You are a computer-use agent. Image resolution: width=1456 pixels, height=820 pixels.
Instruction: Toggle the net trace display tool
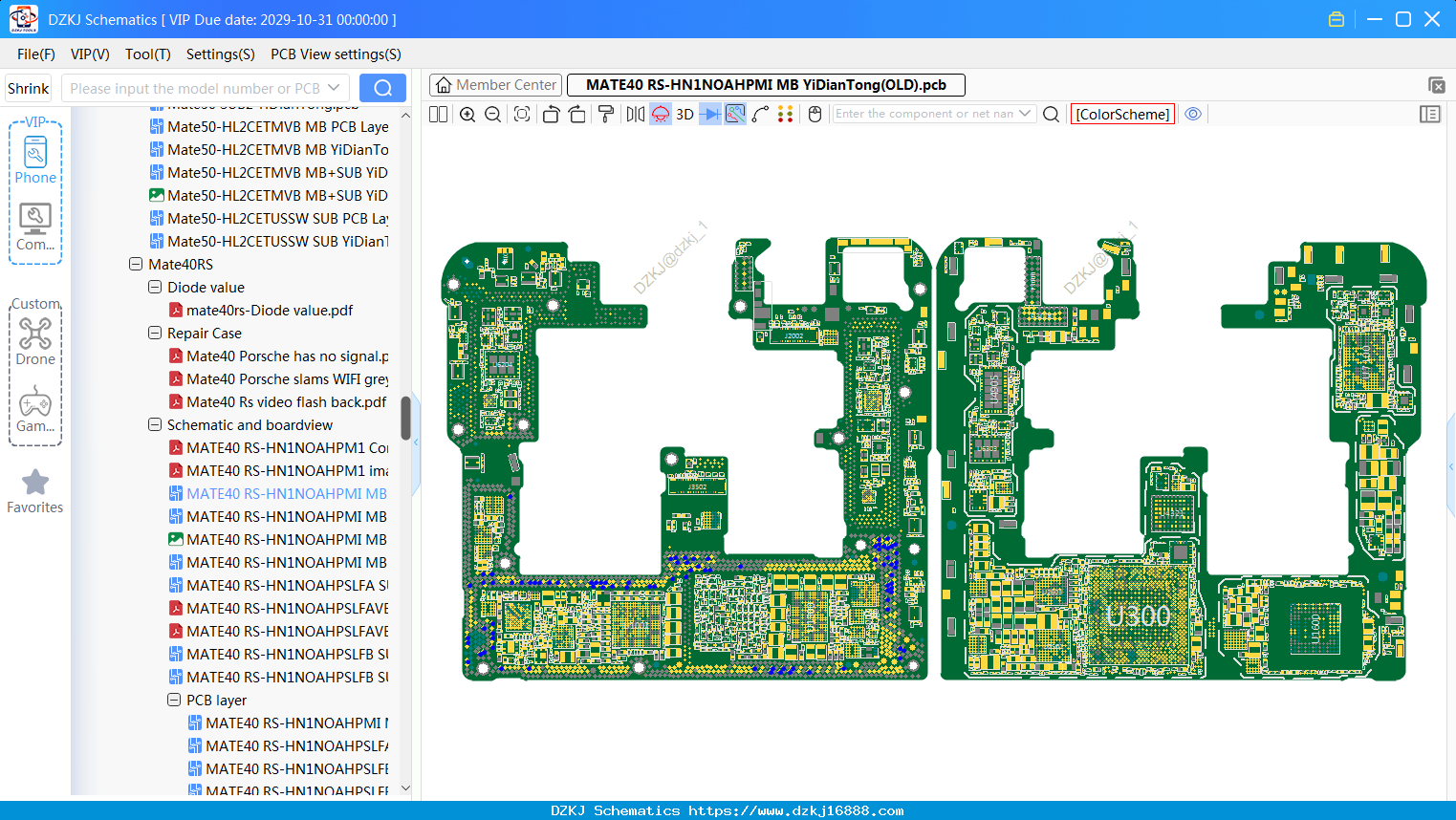(x=735, y=114)
